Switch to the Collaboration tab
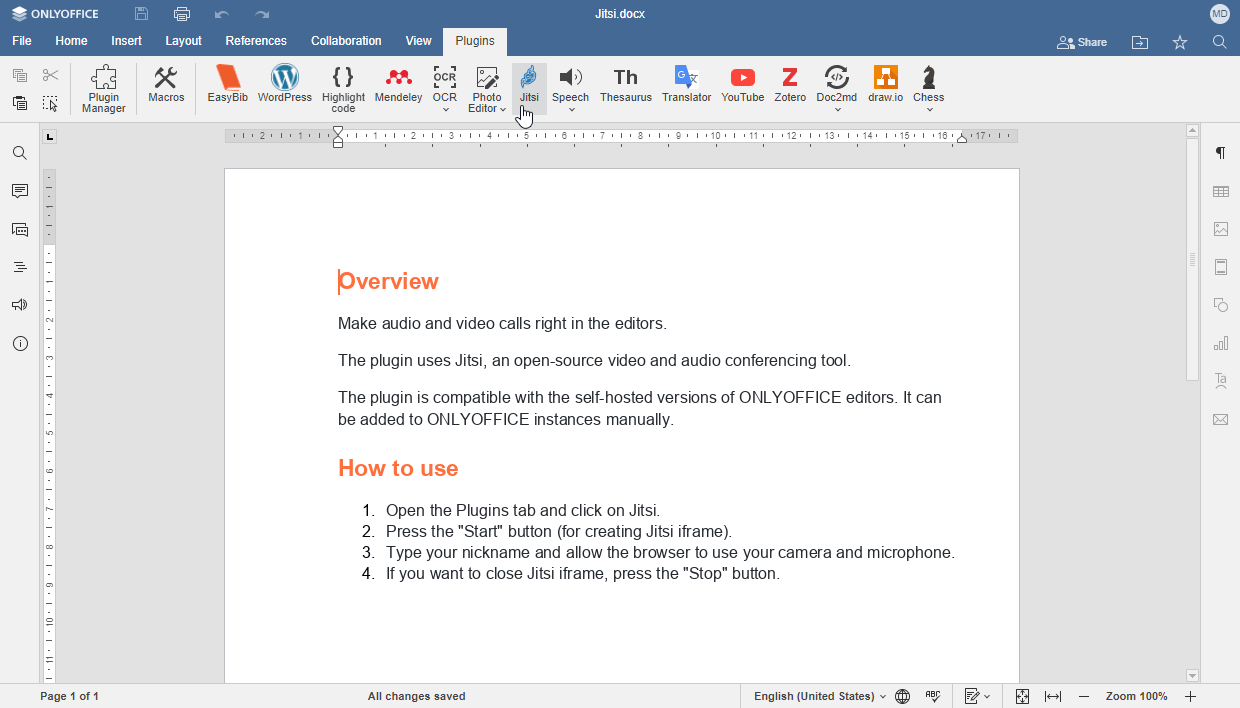The image size is (1240, 708). point(346,41)
